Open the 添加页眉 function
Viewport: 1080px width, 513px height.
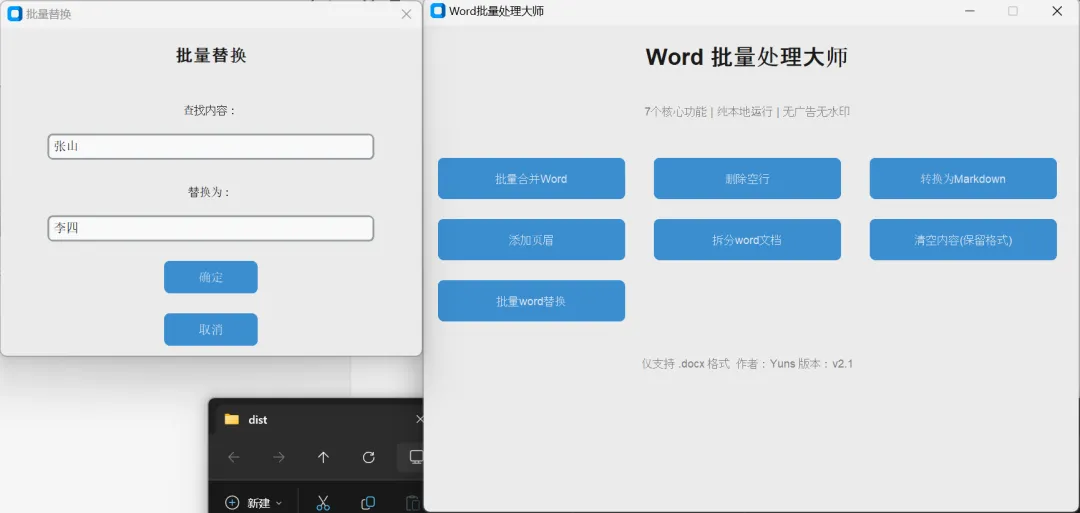[531, 240]
